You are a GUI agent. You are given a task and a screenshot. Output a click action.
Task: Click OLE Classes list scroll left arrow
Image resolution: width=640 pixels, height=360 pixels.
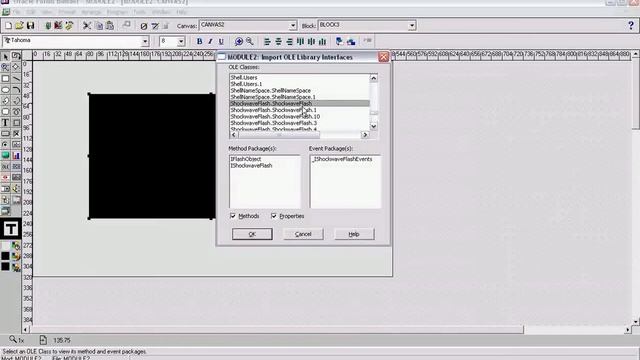tap(234, 135)
